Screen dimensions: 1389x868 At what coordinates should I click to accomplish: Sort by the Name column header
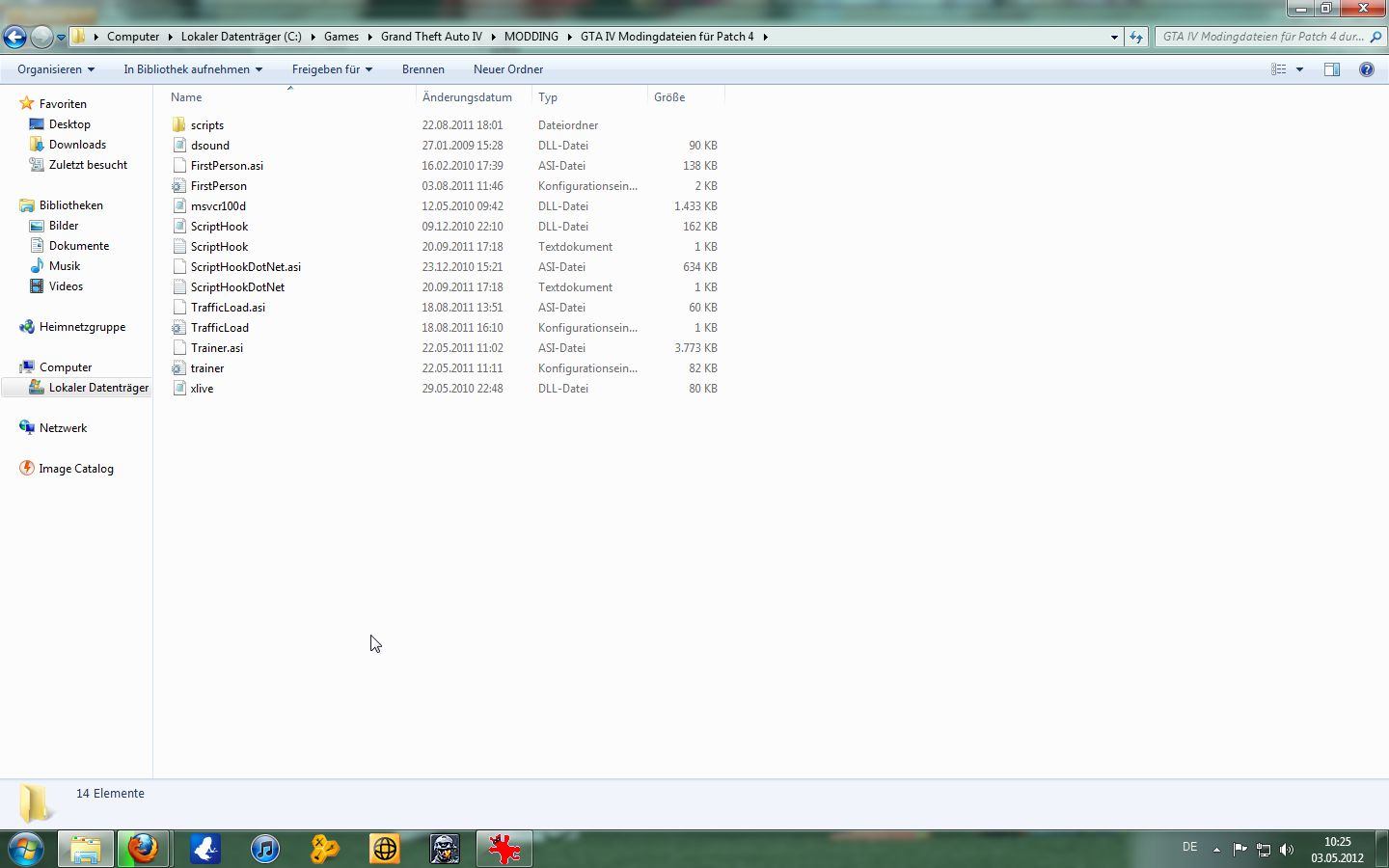[x=186, y=97]
